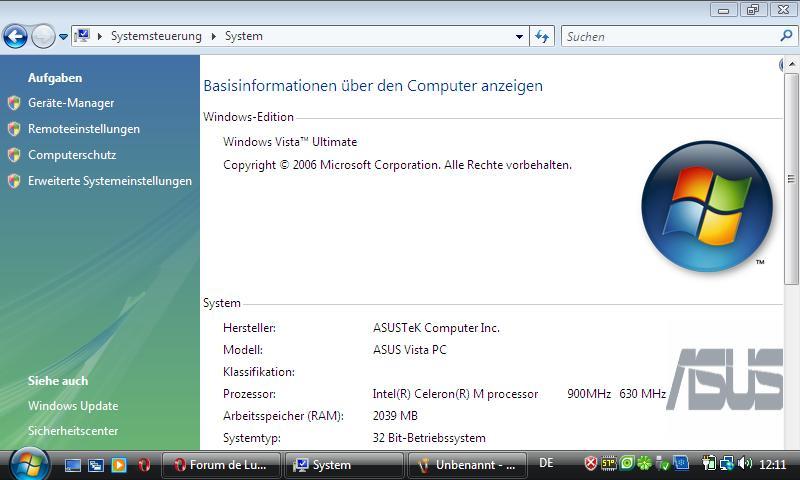Launch the orange media player Quick Launch icon
800x480 pixels.
point(119,465)
